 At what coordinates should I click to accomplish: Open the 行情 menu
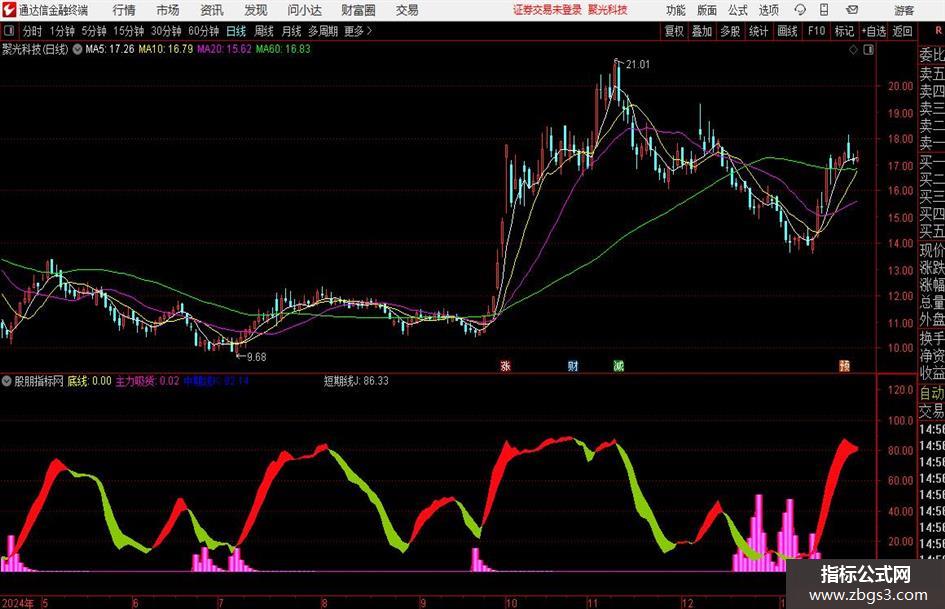click(124, 10)
